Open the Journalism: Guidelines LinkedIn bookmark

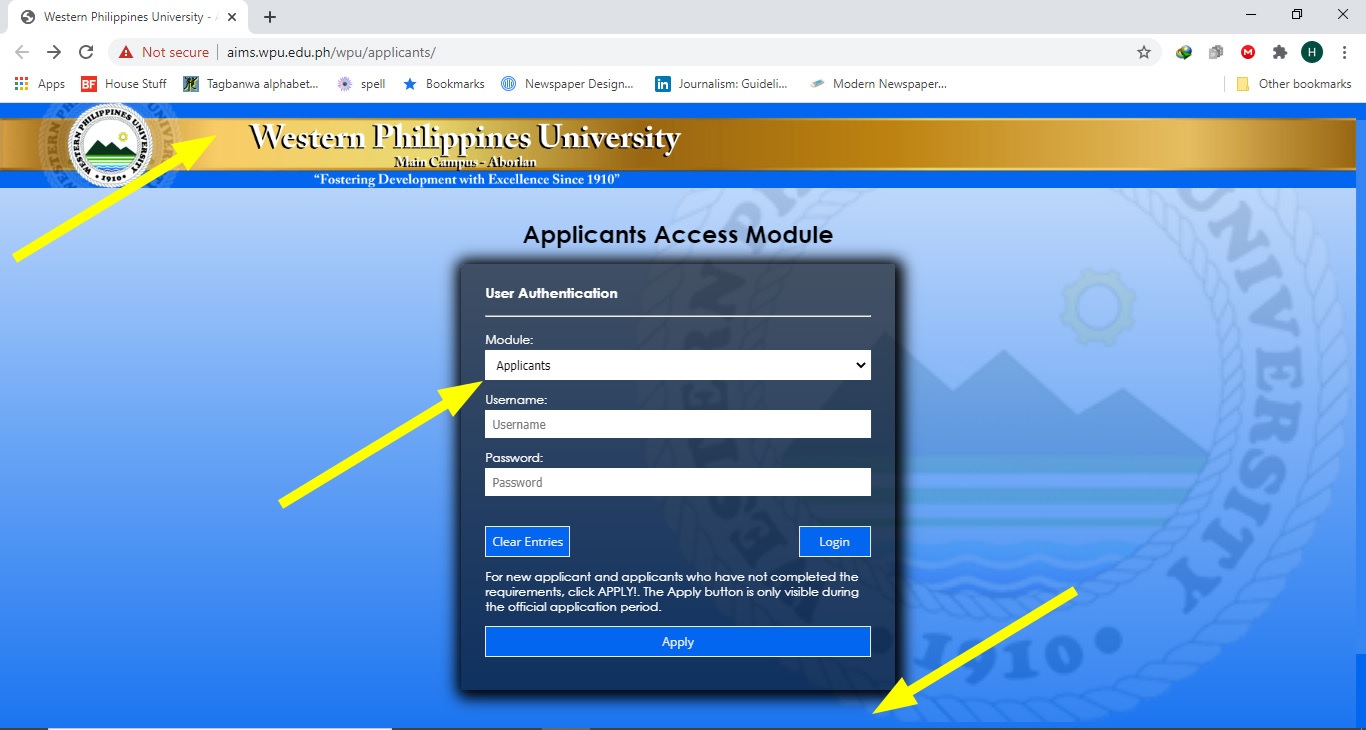point(721,84)
